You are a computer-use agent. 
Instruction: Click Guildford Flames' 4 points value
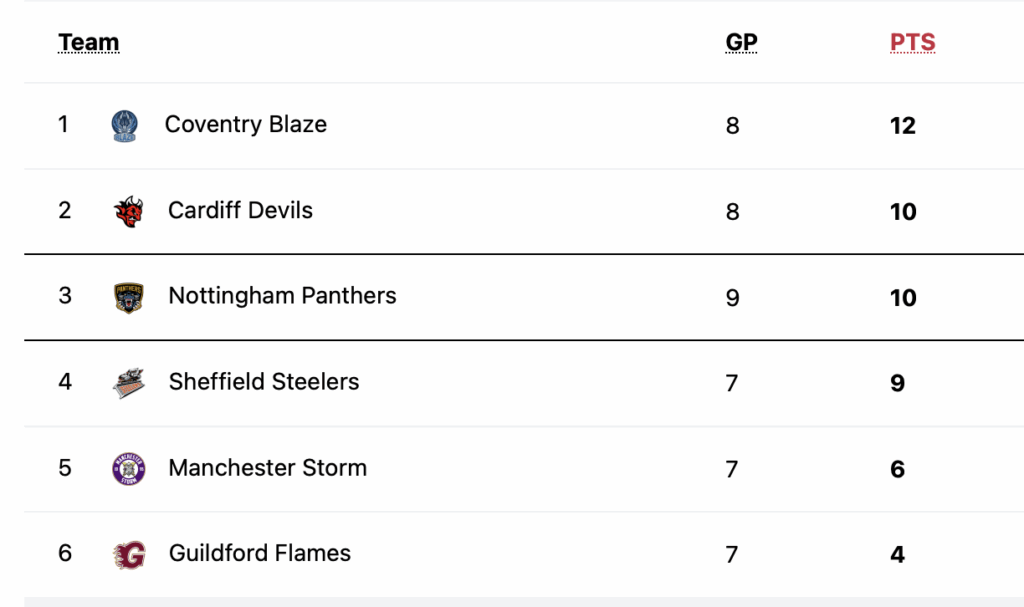coord(897,555)
